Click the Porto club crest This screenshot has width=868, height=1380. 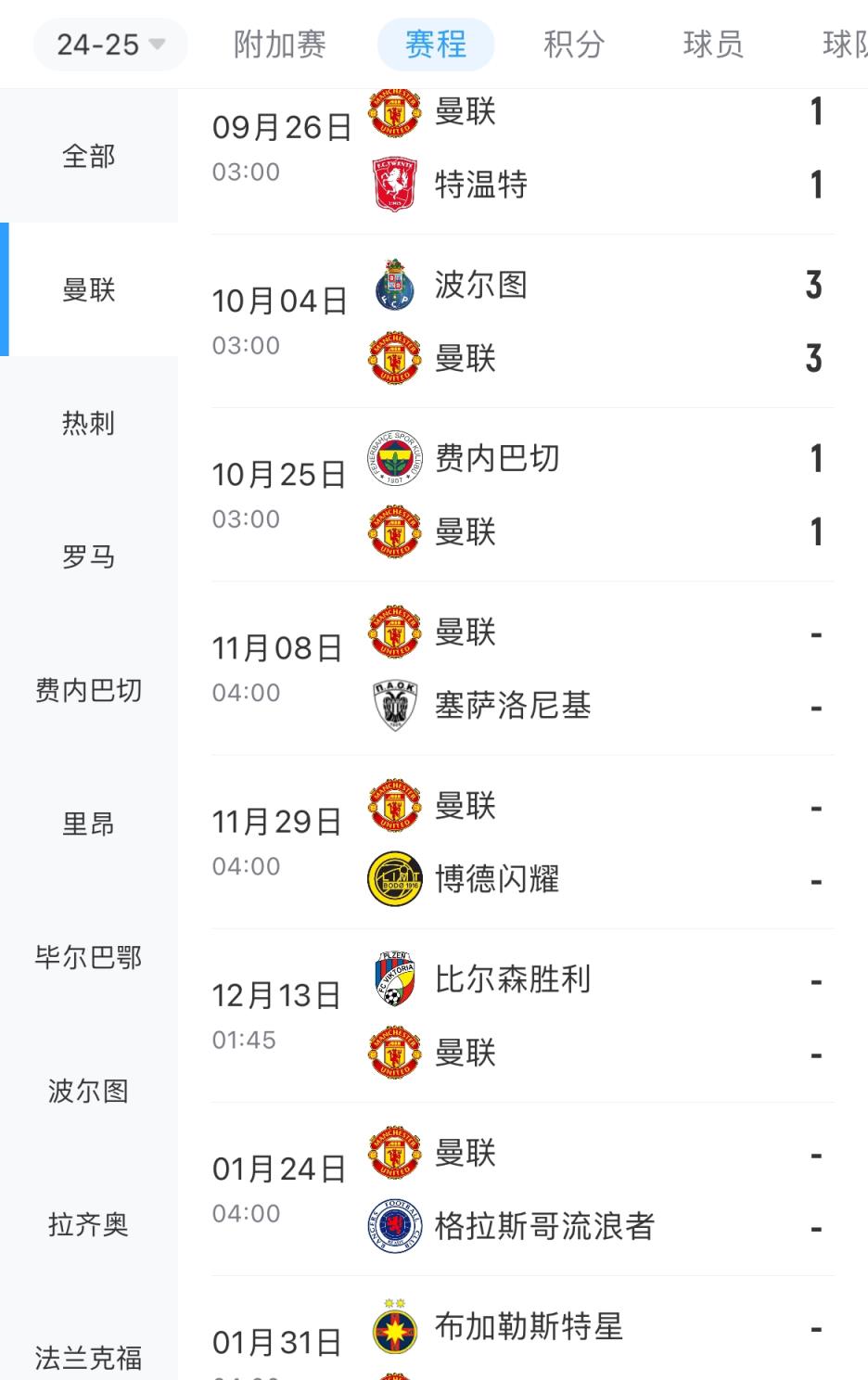395,285
